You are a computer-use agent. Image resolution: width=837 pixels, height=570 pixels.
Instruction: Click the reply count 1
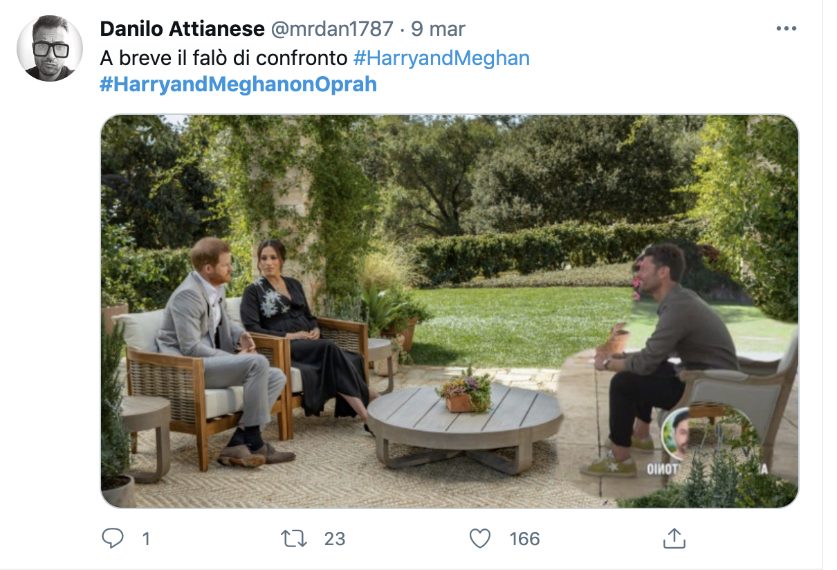tap(146, 538)
